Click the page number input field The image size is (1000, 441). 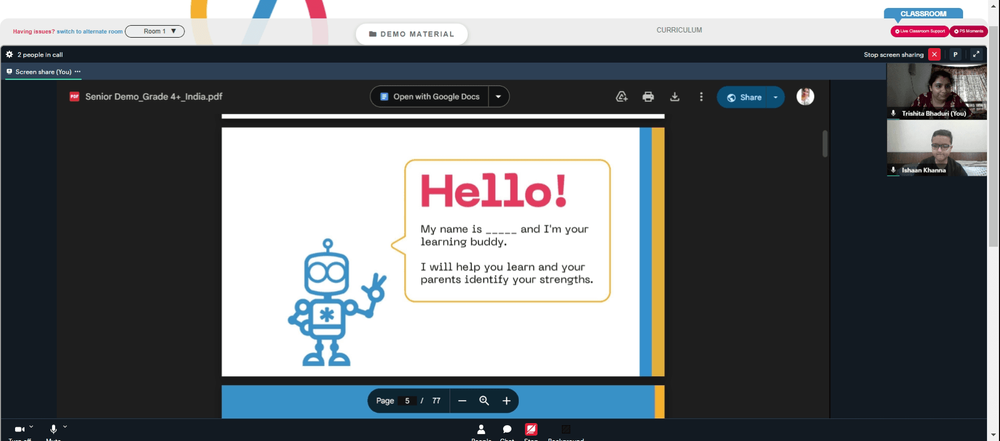407,401
